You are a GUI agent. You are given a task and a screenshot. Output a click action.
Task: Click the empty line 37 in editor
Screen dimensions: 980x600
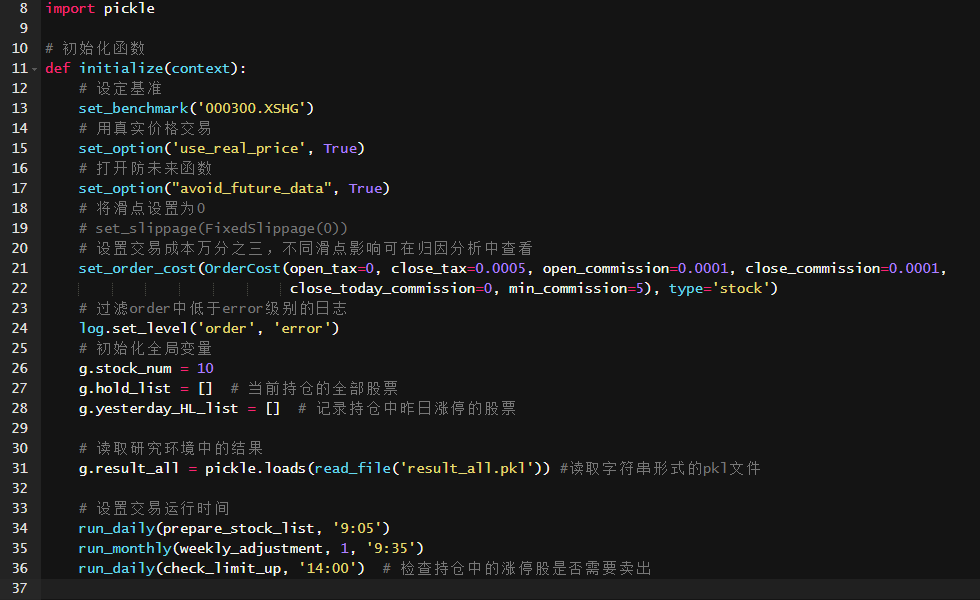pyautogui.click(x=510, y=588)
